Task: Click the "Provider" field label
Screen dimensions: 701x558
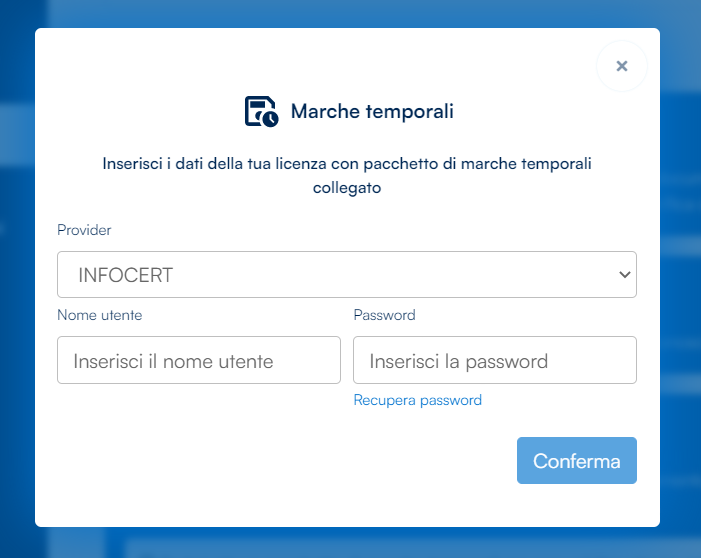Action: pyautogui.click(x=84, y=230)
